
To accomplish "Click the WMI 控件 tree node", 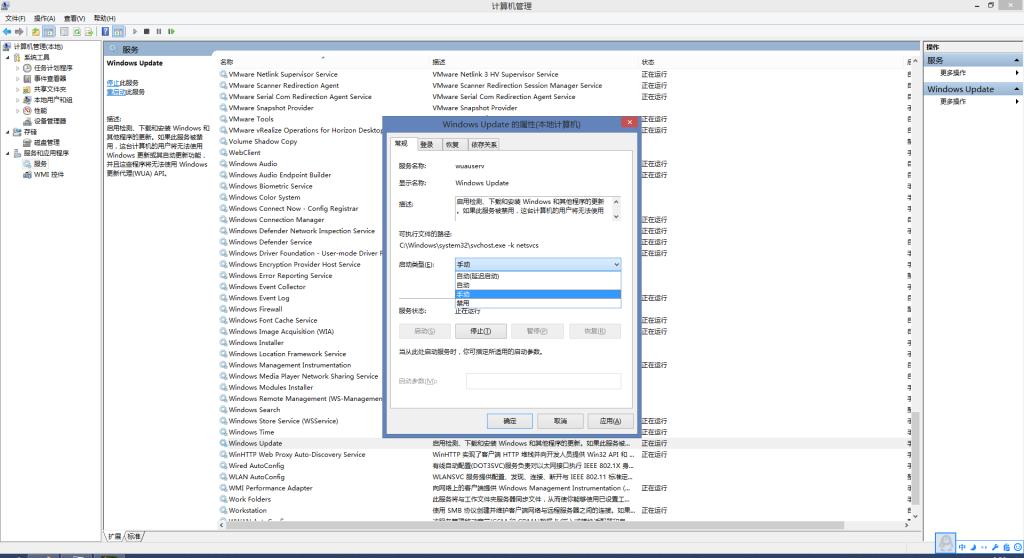I will (x=48, y=174).
